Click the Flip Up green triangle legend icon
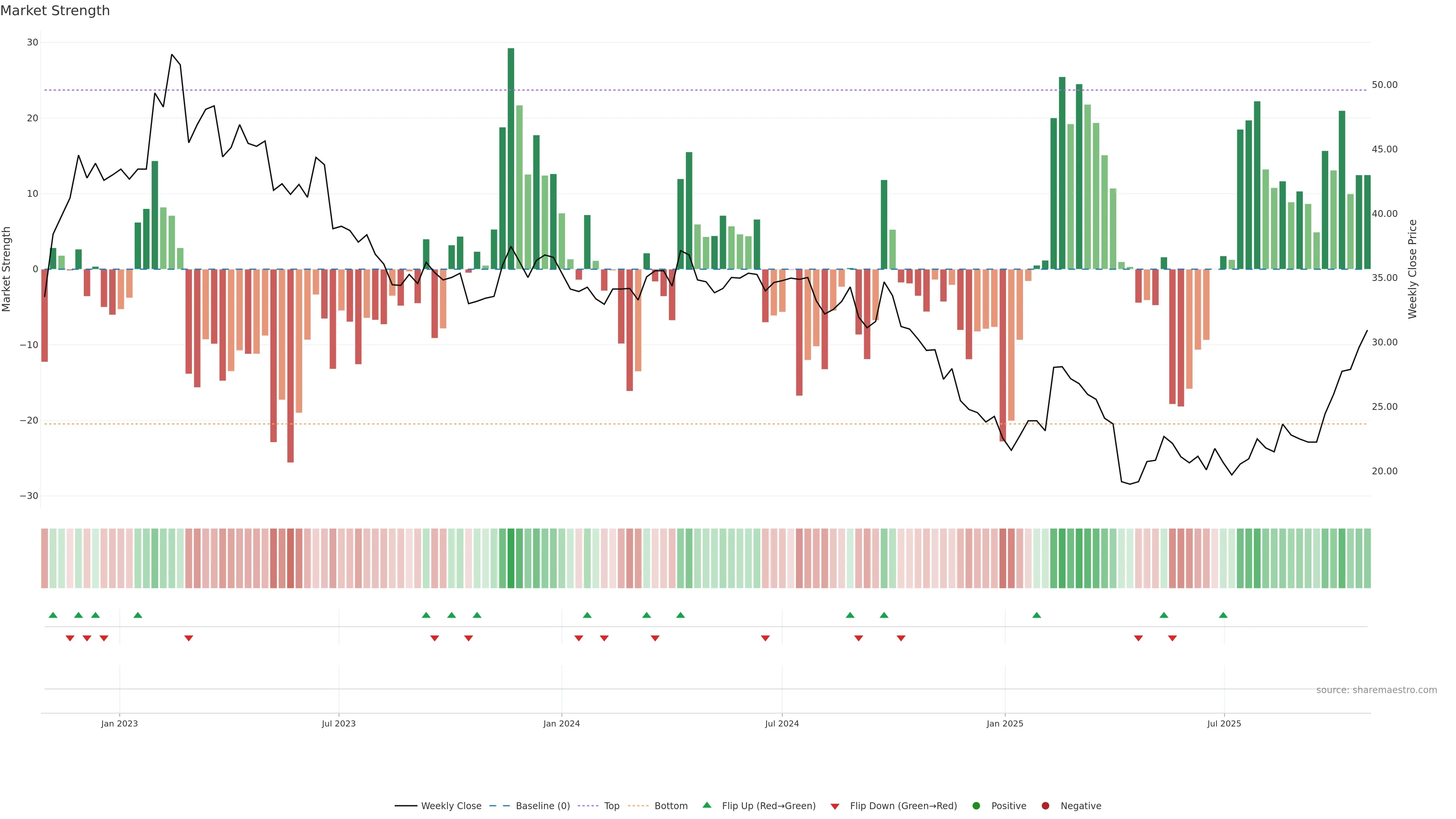The height and width of the screenshot is (819, 1456). tap(706, 805)
